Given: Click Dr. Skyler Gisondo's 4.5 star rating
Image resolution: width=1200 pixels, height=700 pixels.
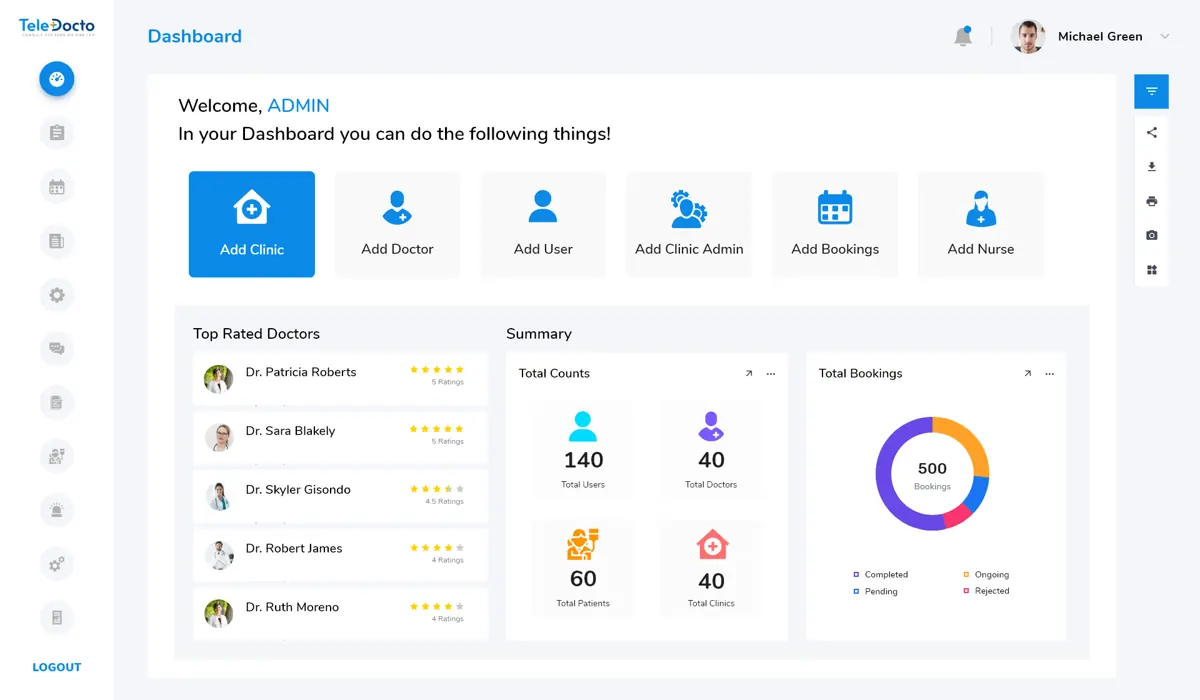Looking at the screenshot, I should [x=437, y=489].
